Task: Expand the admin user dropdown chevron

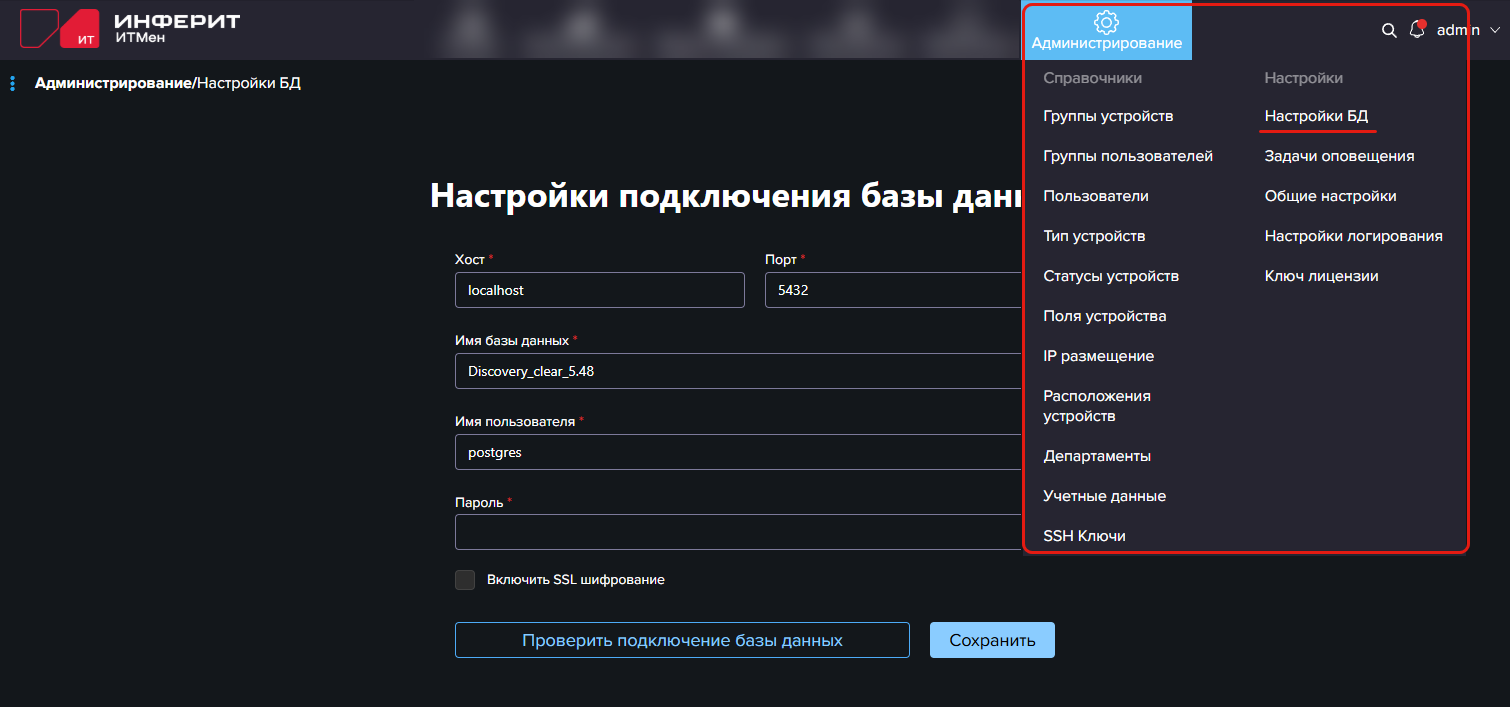Action: point(1495,31)
